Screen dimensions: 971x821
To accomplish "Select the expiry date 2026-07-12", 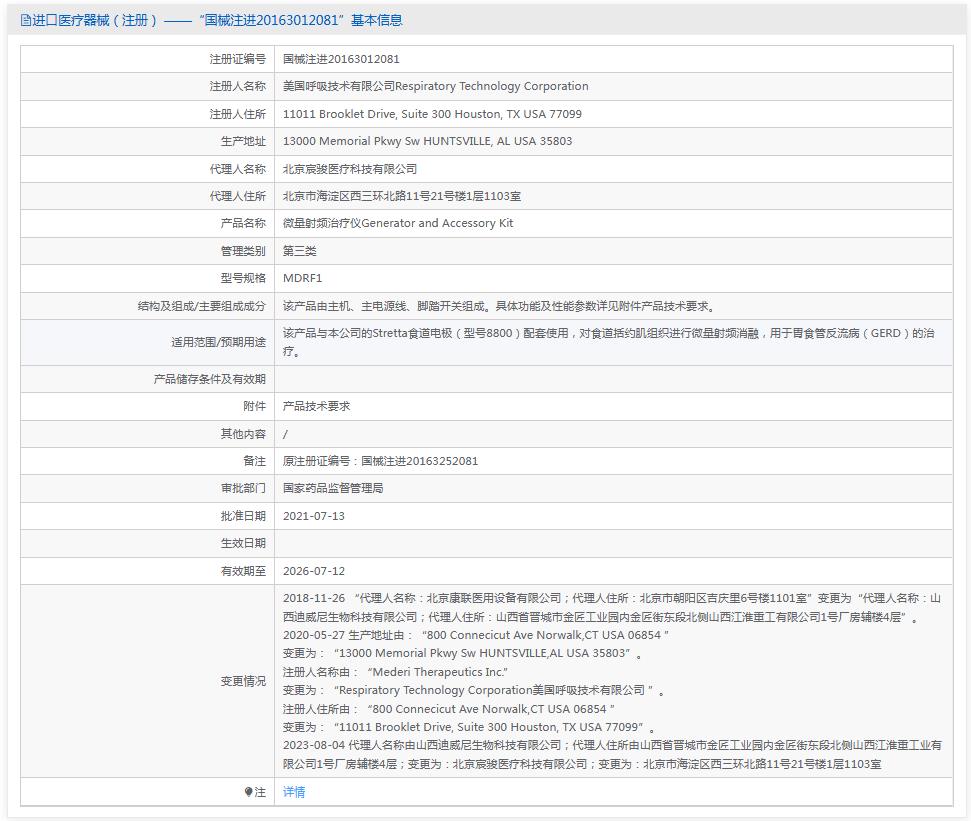I will 314,571.
